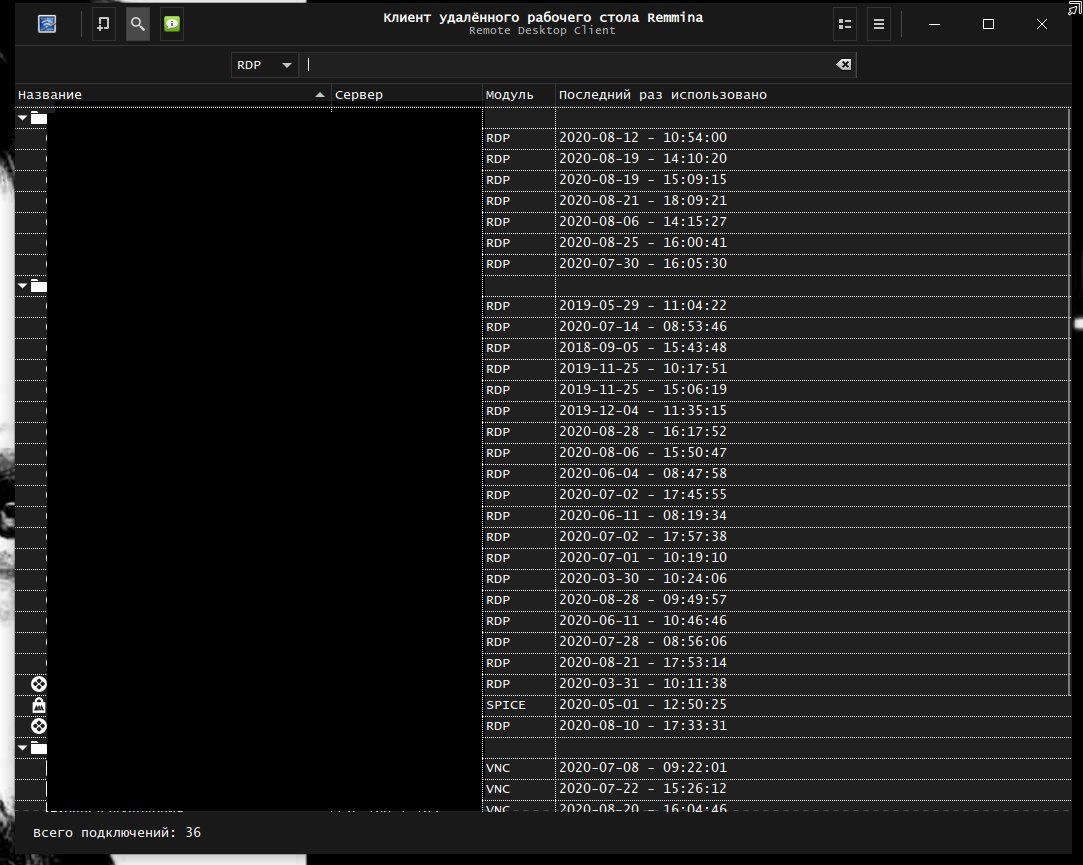Viewport: 1083px width, 865px height.
Task: Click status text Всего подключений: 36
Action: [117, 833]
